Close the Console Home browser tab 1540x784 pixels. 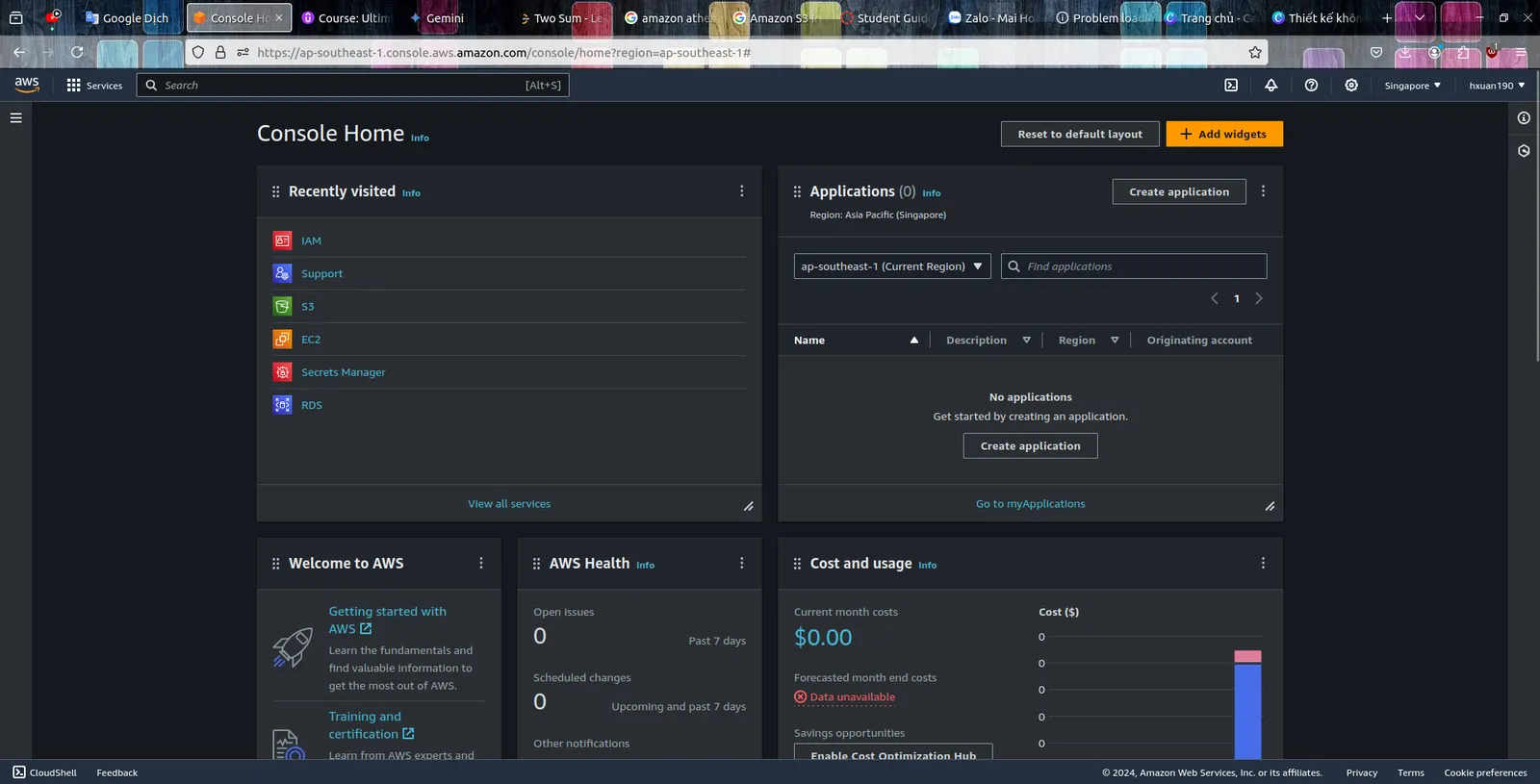click(279, 18)
